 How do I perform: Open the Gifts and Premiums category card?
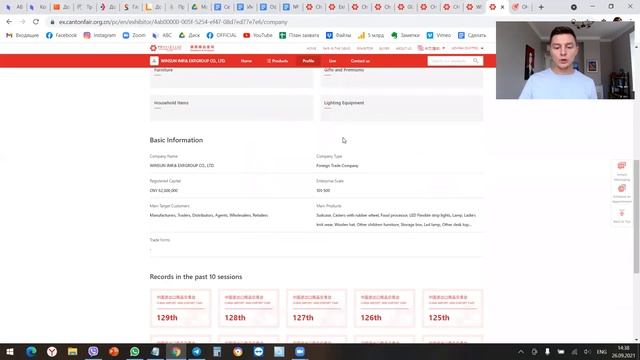coord(402,78)
